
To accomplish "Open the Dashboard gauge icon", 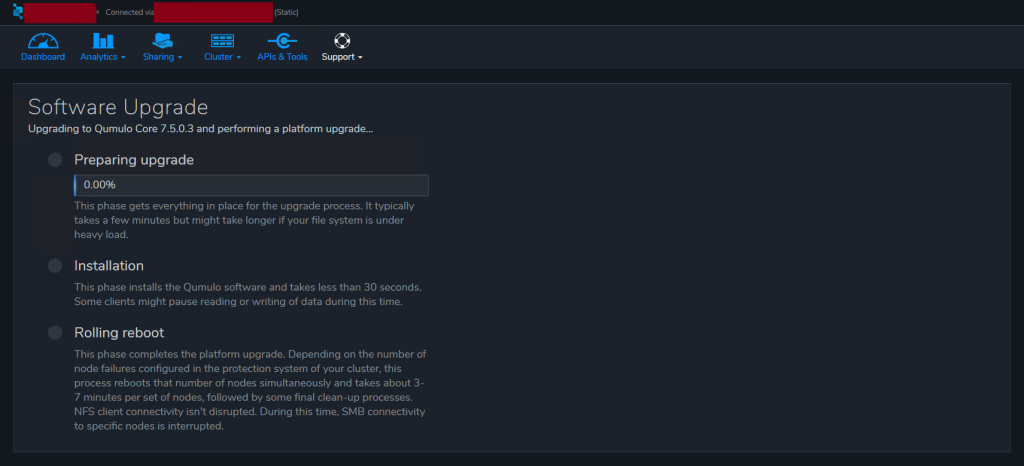I will 43,41.
